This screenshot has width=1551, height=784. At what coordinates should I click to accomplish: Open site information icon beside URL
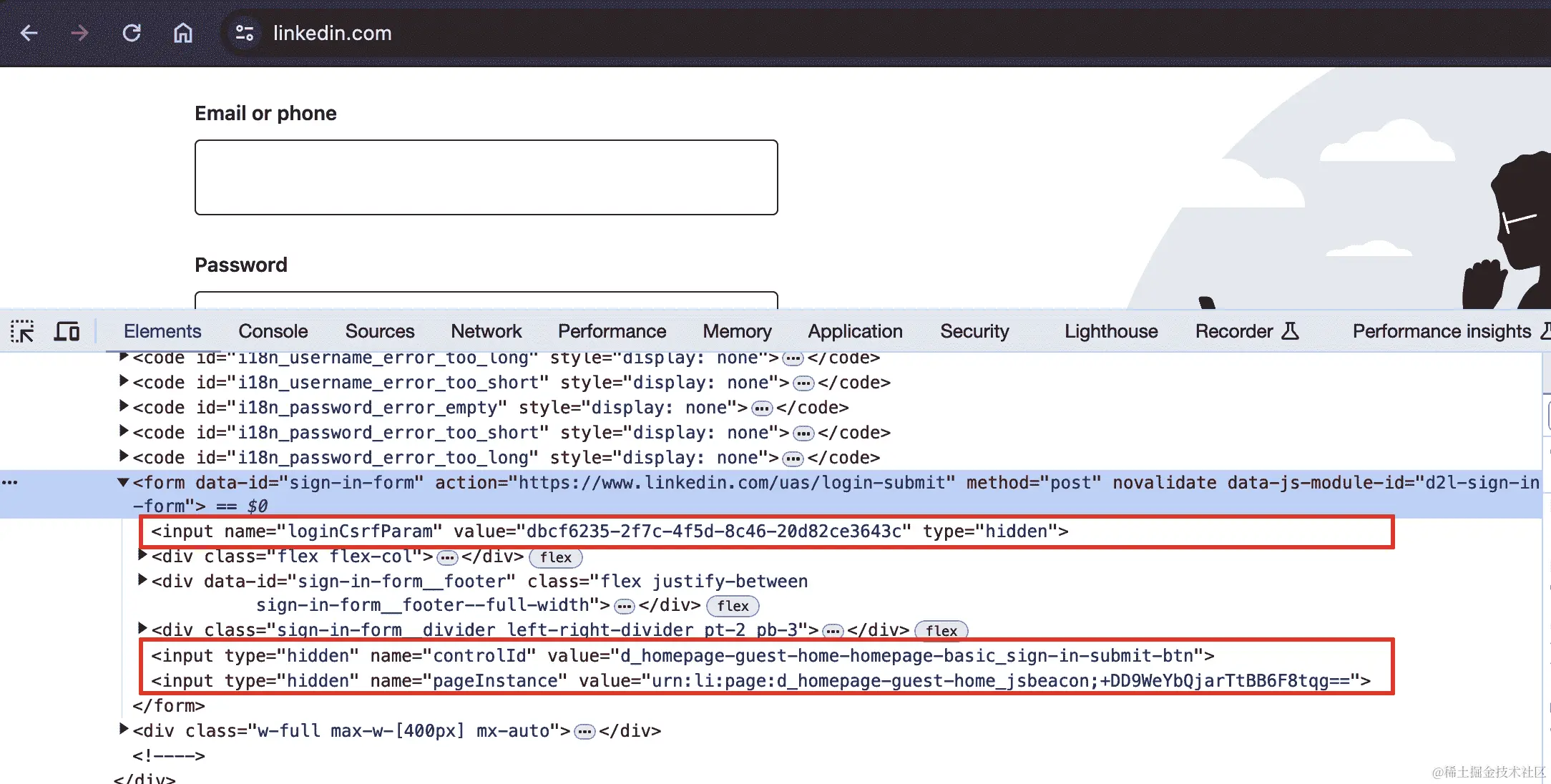click(245, 33)
